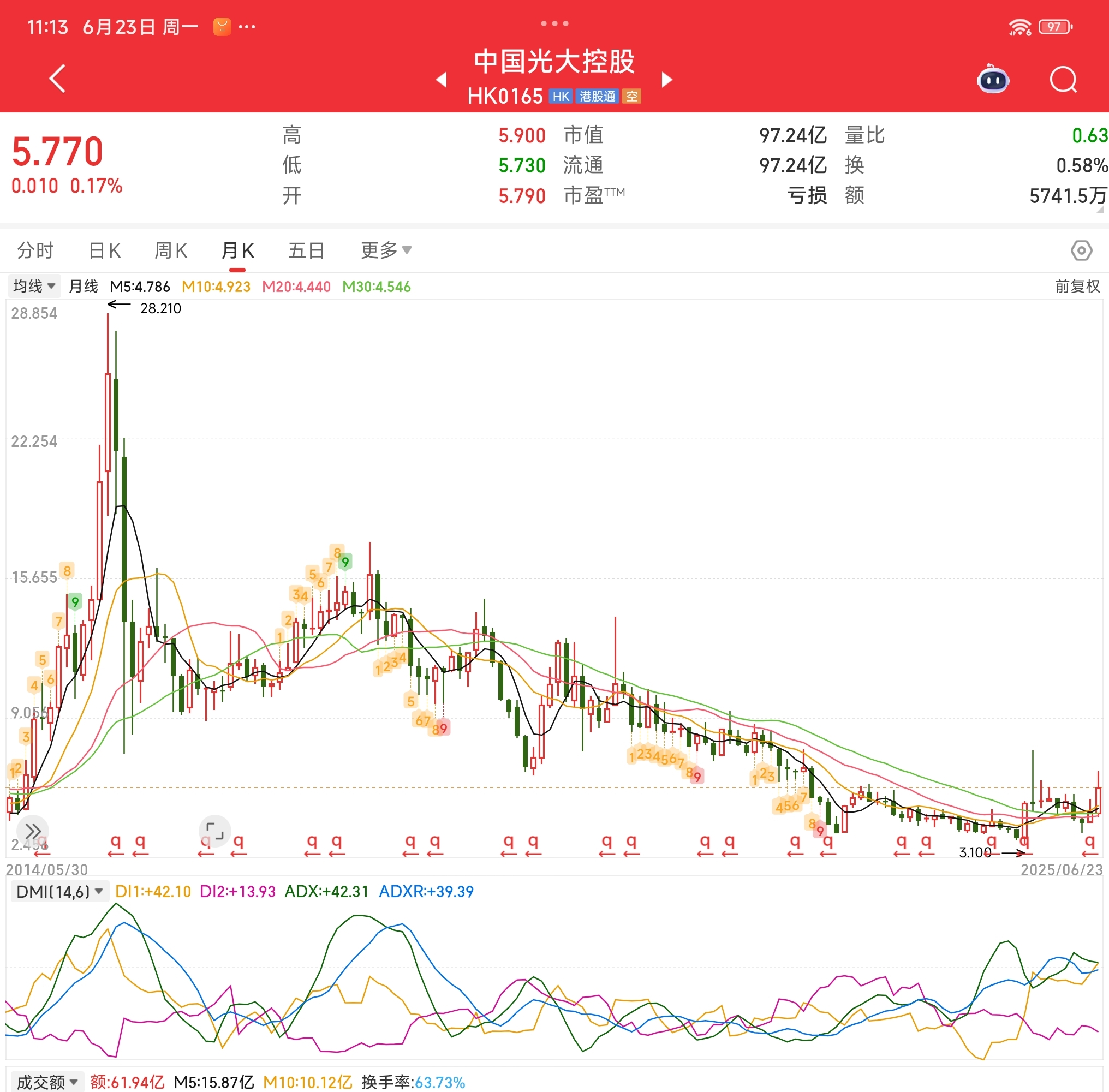Viewport: 1109px width, 1092px height.
Task: Tap the green 9 marker near the 2017 peak
Action: point(344,562)
